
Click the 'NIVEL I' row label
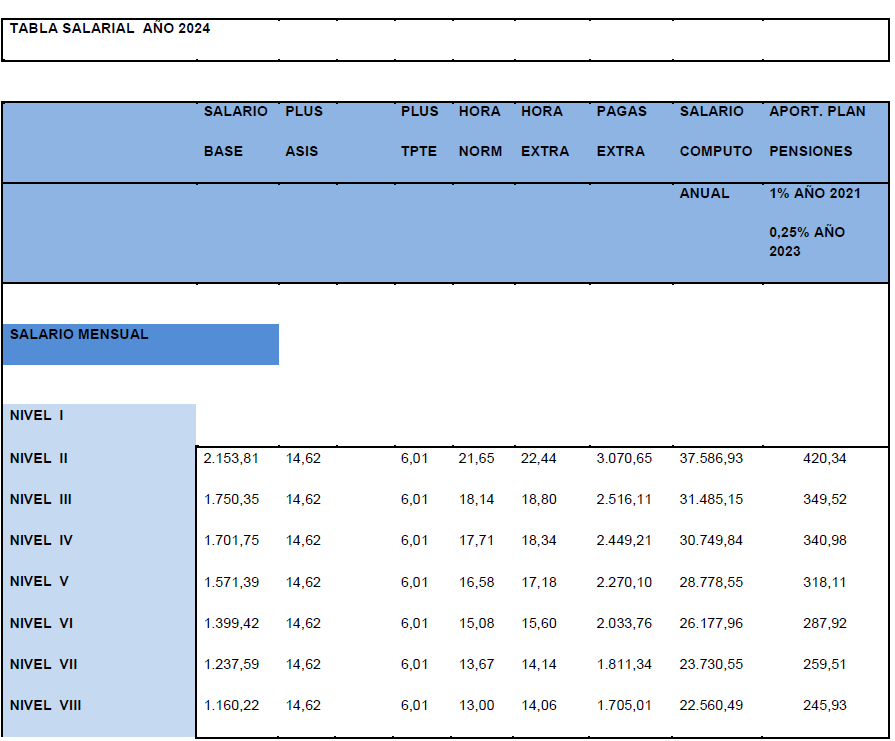[x=36, y=415]
